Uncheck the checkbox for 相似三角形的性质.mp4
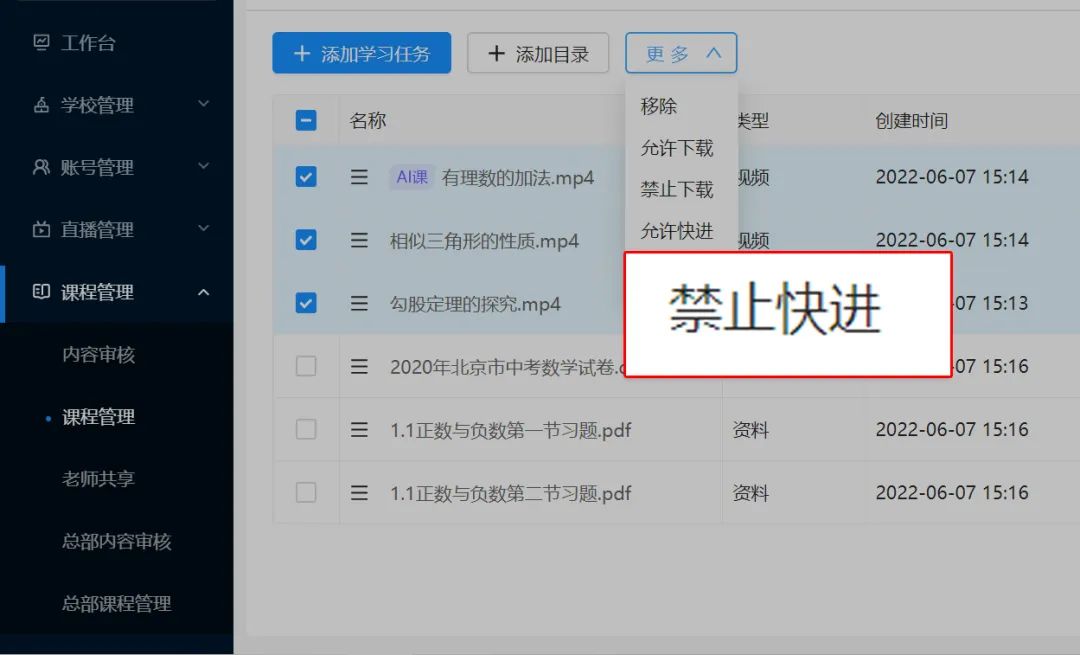The width and height of the screenshot is (1080, 655). (x=306, y=240)
